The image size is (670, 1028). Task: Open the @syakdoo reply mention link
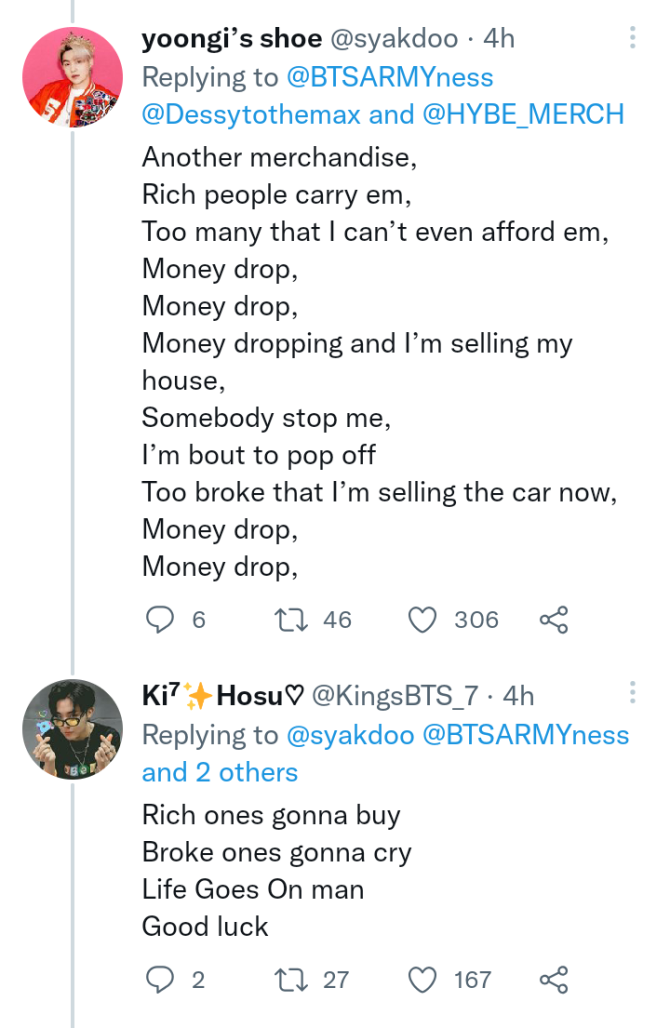point(350,735)
